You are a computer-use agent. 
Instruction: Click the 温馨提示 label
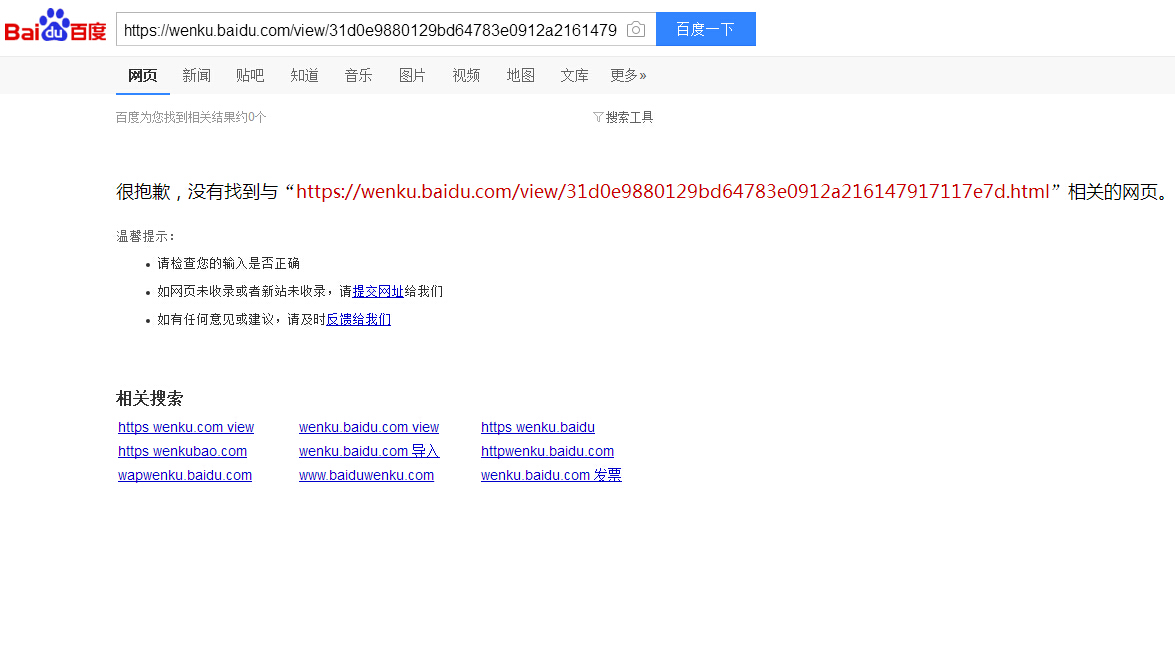tap(145, 236)
